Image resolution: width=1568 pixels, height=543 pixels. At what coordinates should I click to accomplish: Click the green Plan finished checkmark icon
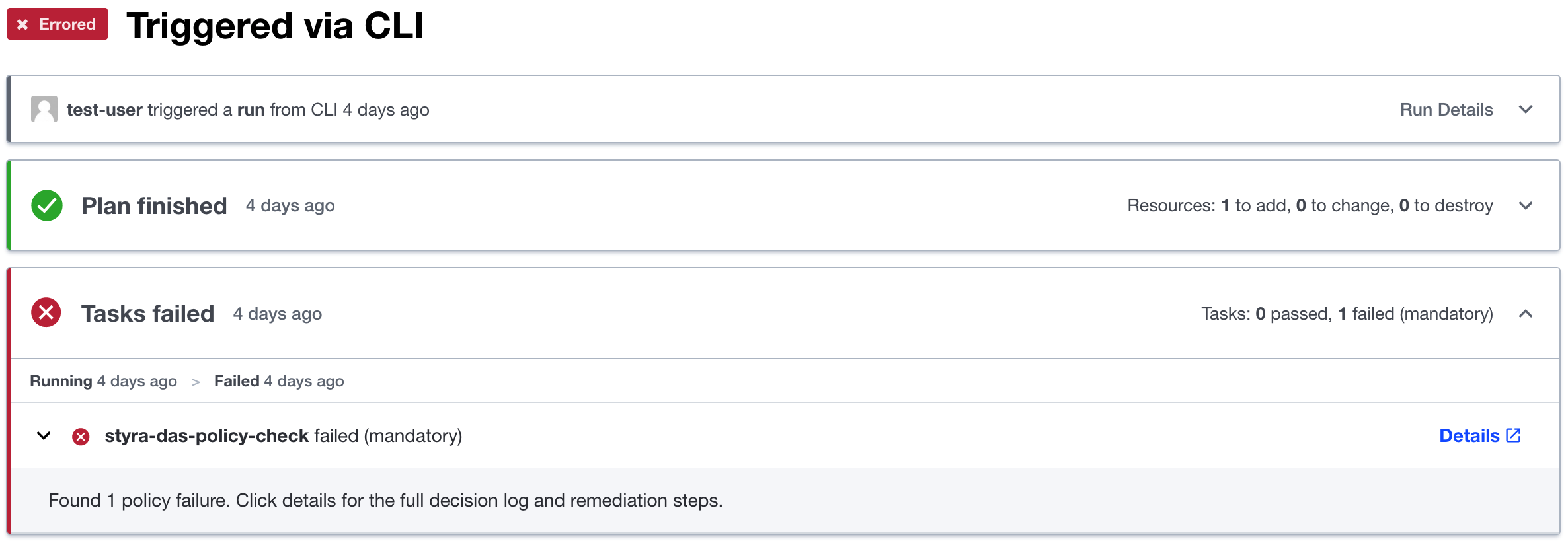[47, 205]
